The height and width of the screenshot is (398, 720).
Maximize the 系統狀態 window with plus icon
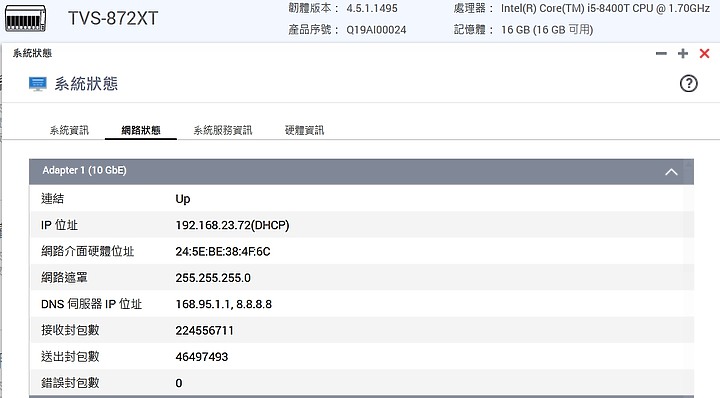[683, 54]
